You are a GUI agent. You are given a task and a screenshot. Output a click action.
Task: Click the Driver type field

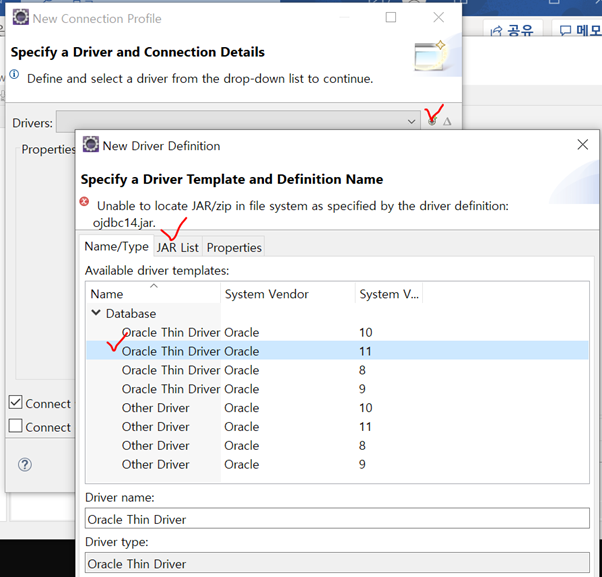[x=337, y=563]
